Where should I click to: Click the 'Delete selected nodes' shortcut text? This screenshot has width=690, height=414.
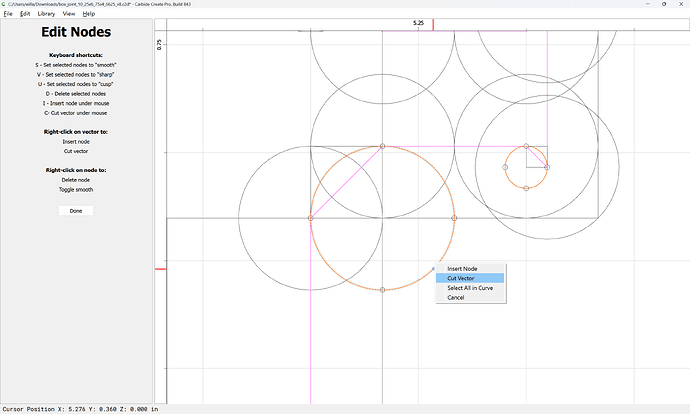[76, 94]
